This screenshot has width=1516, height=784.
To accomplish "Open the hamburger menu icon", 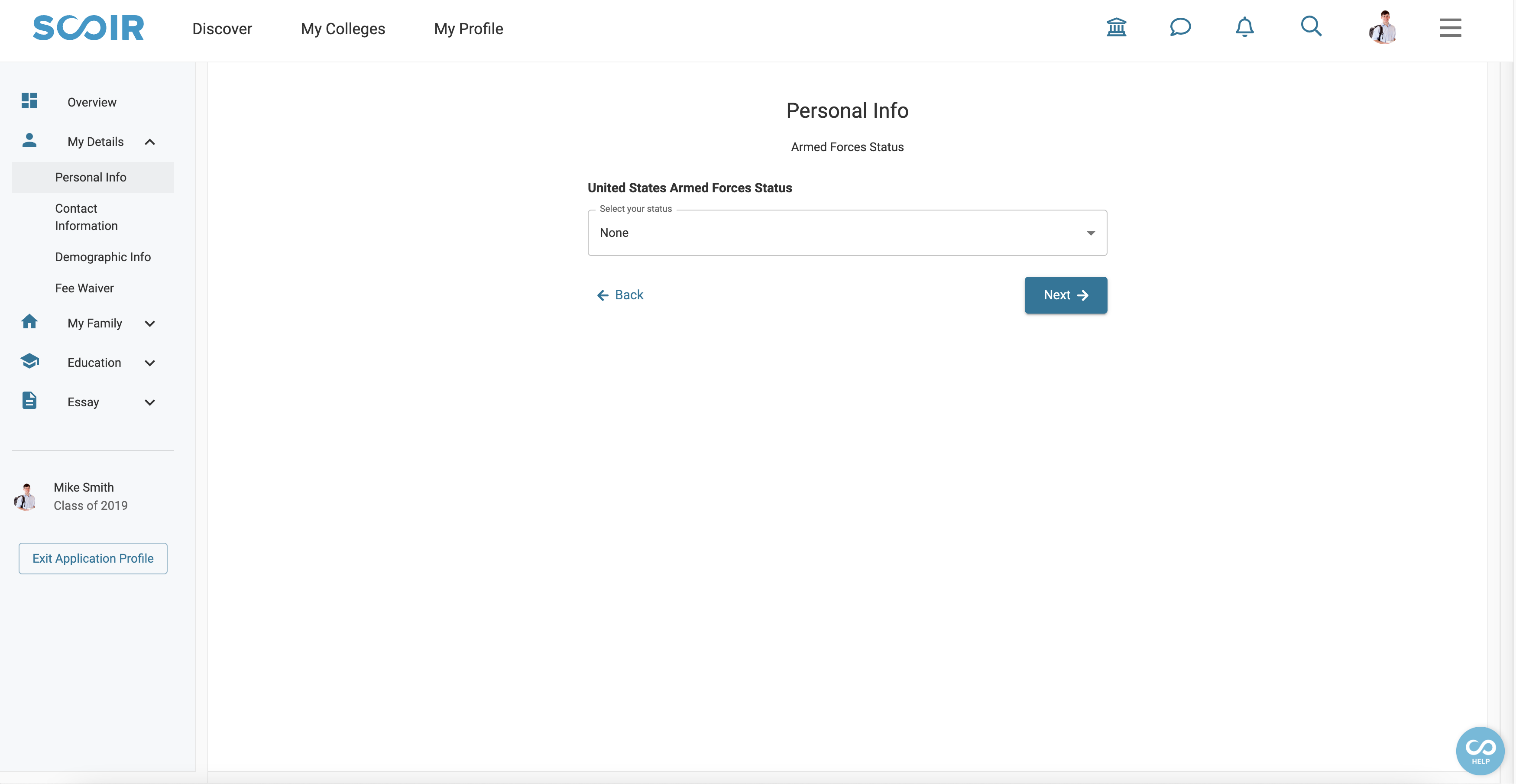I will coord(1450,28).
